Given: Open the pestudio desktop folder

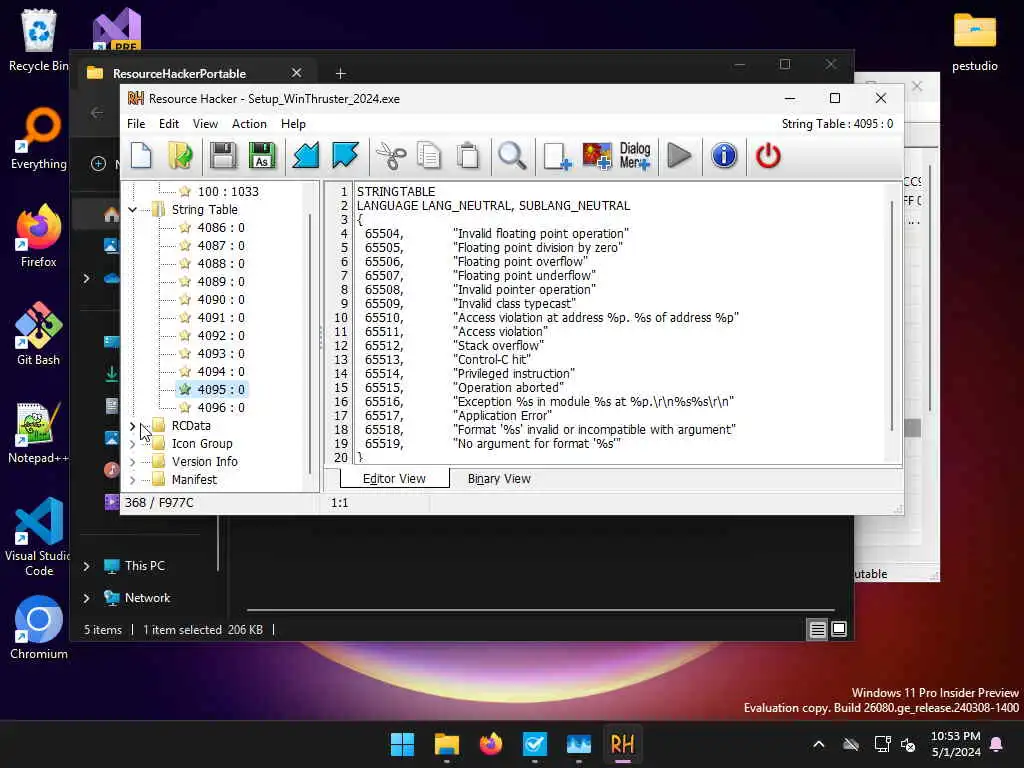Looking at the screenshot, I should [x=974, y=42].
